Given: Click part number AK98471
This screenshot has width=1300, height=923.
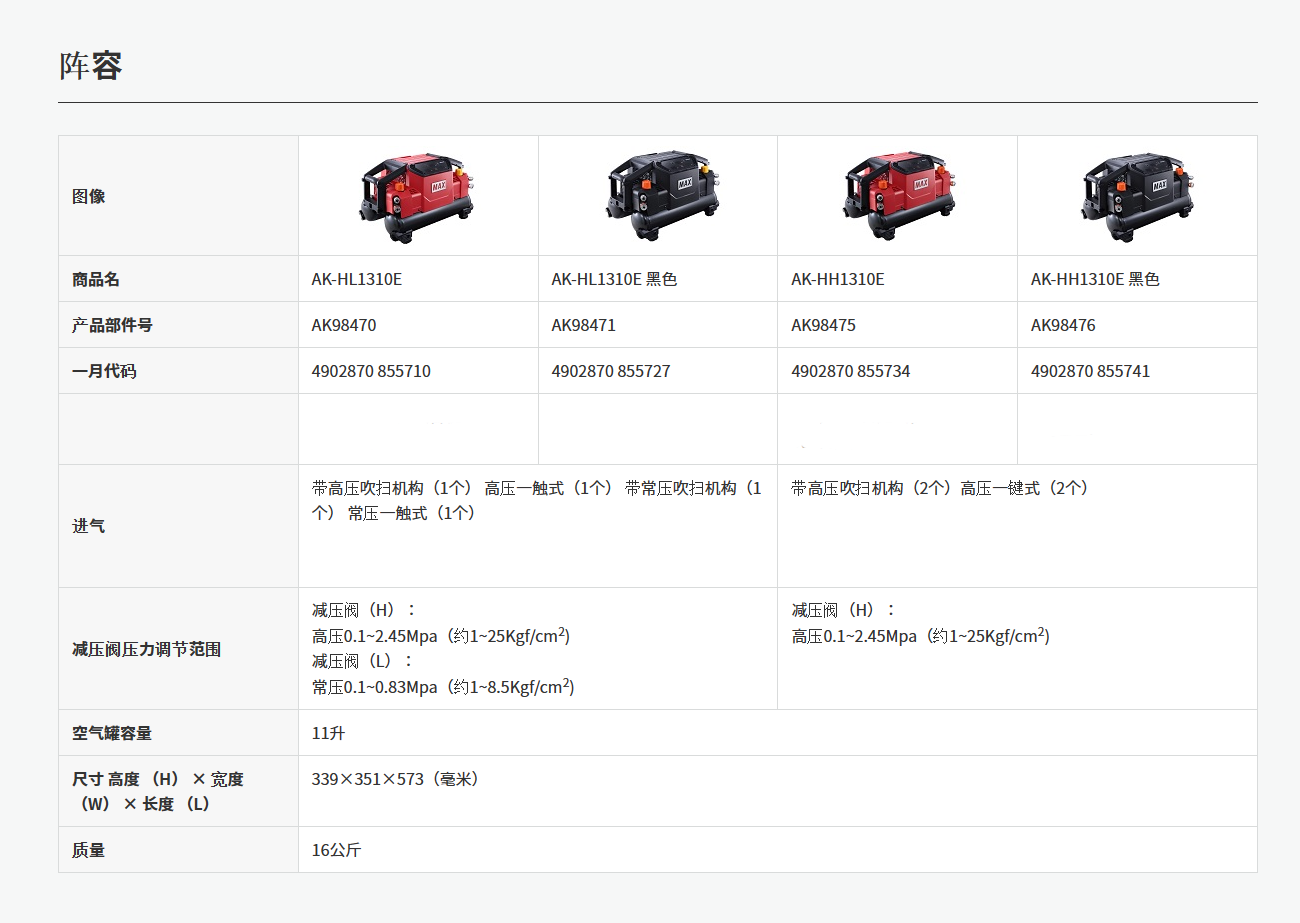Looking at the screenshot, I should click(584, 325).
